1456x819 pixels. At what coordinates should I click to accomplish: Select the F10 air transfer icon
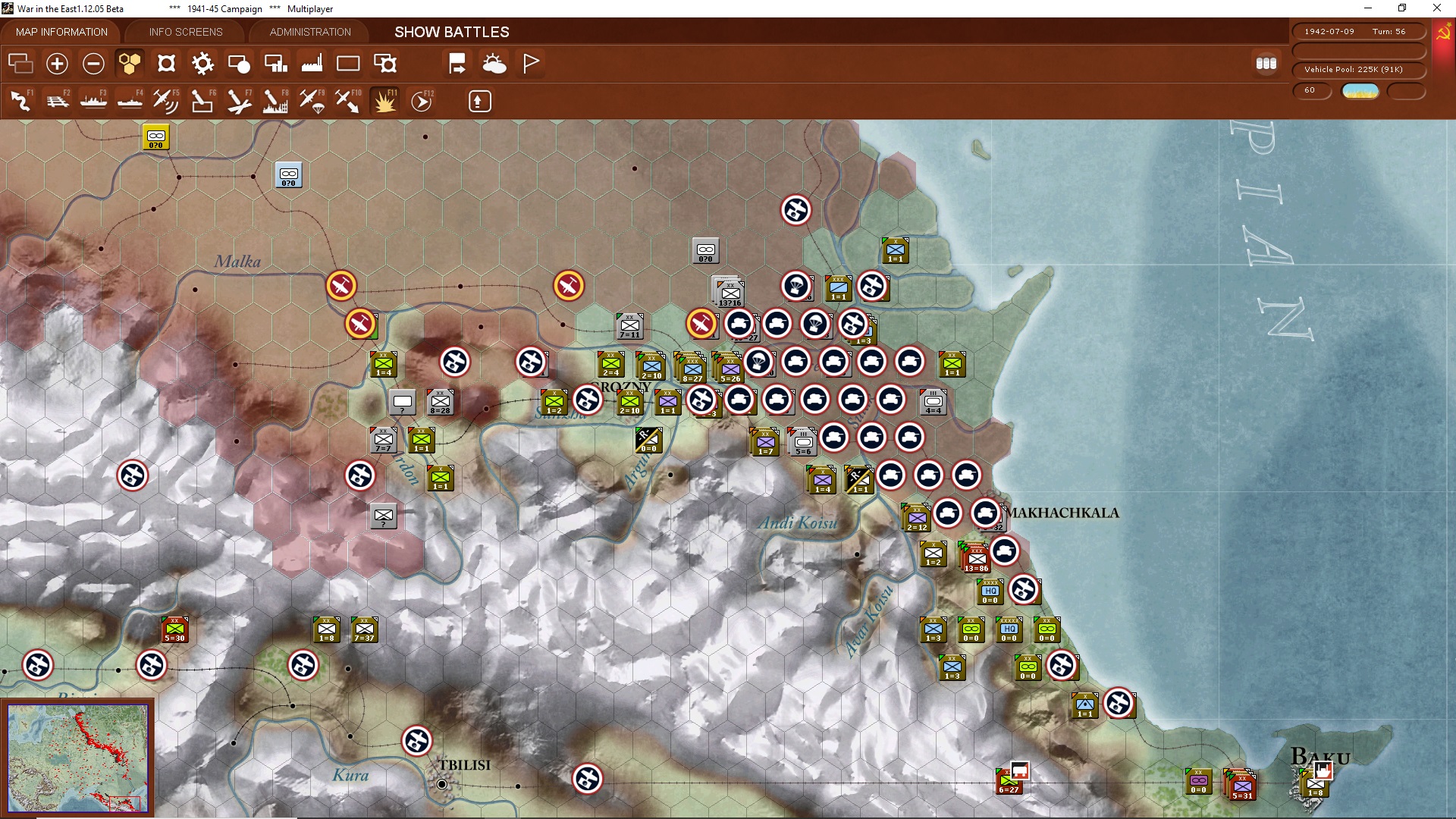pyautogui.click(x=348, y=101)
